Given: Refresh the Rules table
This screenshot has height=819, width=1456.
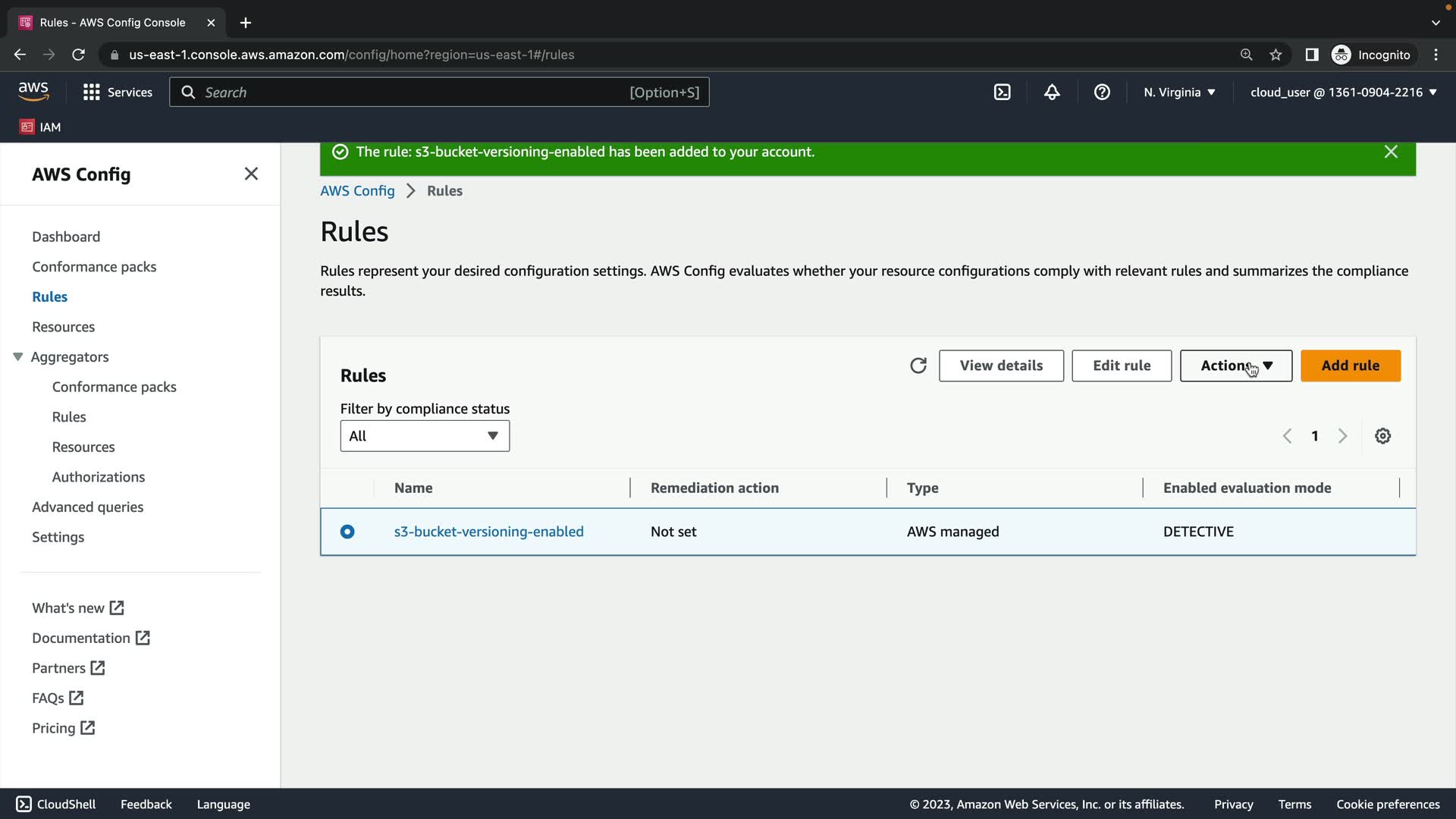Looking at the screenshot, I should pos(918,366).
